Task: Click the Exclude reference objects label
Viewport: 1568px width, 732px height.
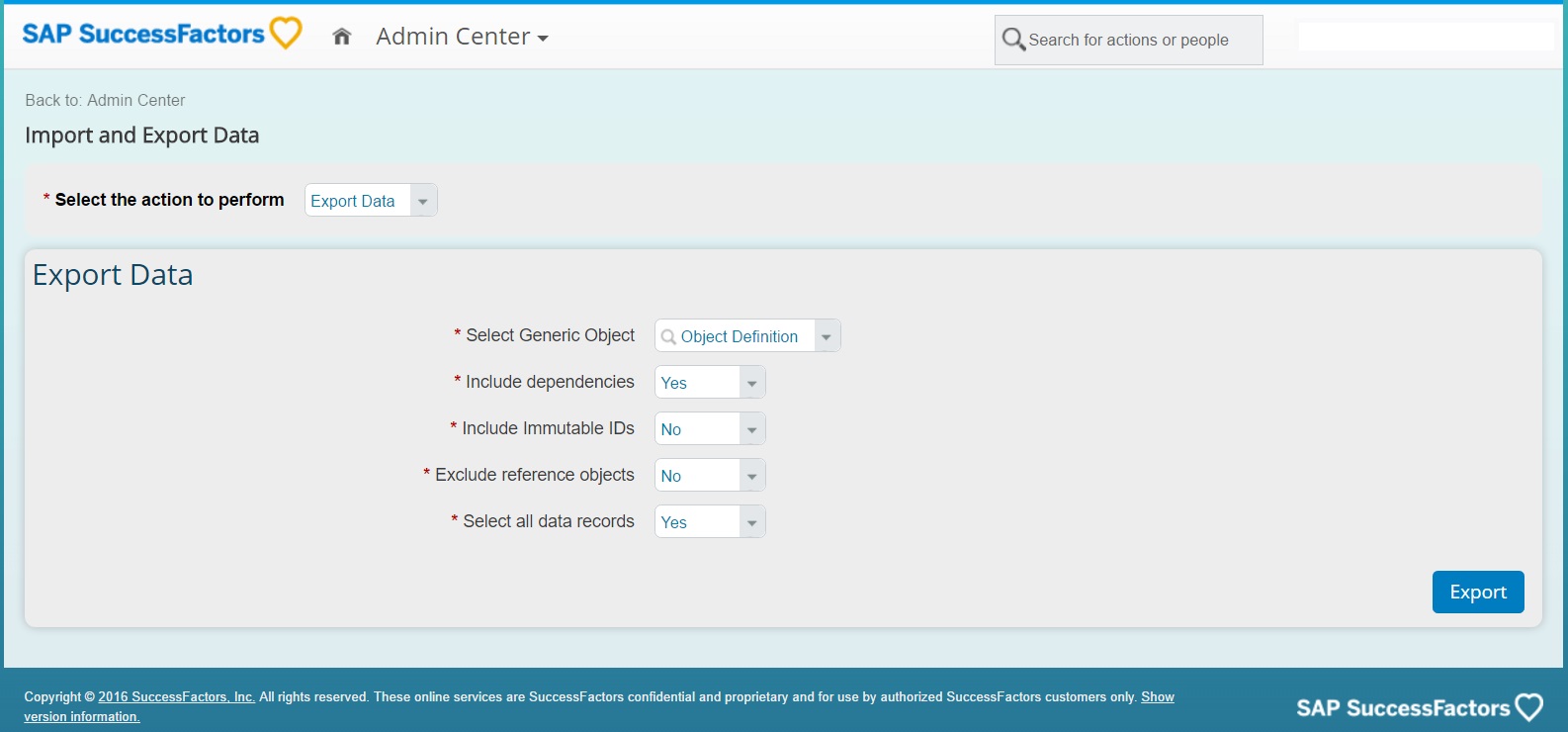Action: (535, 475)
